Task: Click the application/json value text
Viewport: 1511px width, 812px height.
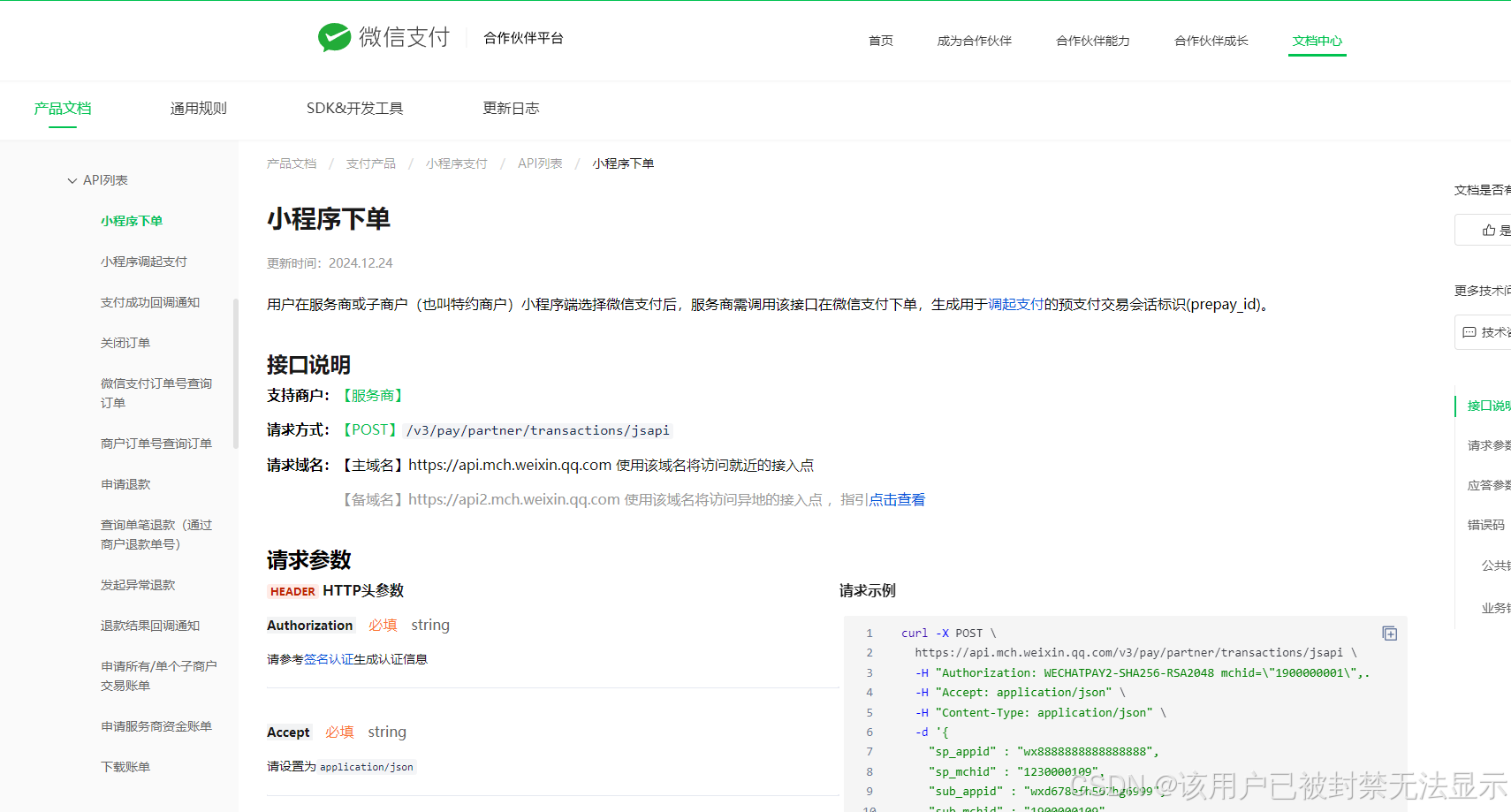Action: coord(367,767)
